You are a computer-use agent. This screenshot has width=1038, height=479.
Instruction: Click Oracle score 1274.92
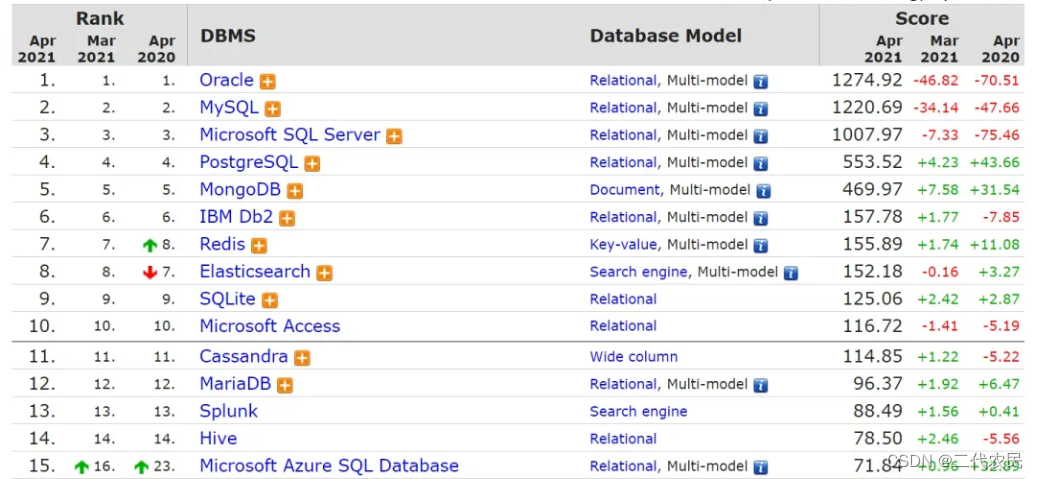pyautogui.click(x=867, y=80)
